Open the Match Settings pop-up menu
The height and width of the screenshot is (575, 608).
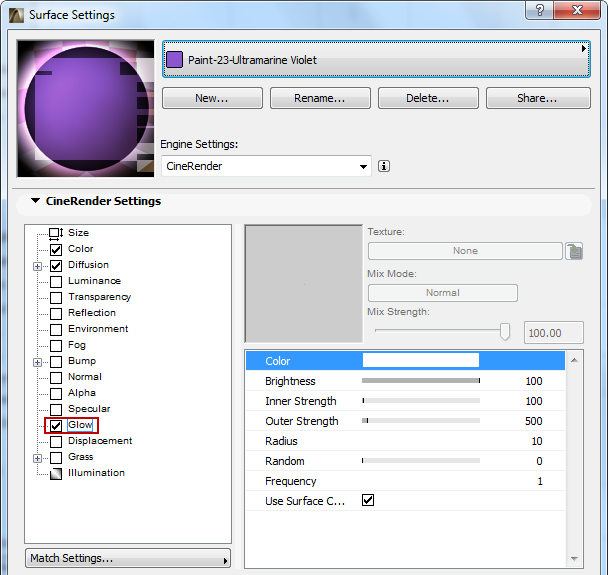(128, 558)
